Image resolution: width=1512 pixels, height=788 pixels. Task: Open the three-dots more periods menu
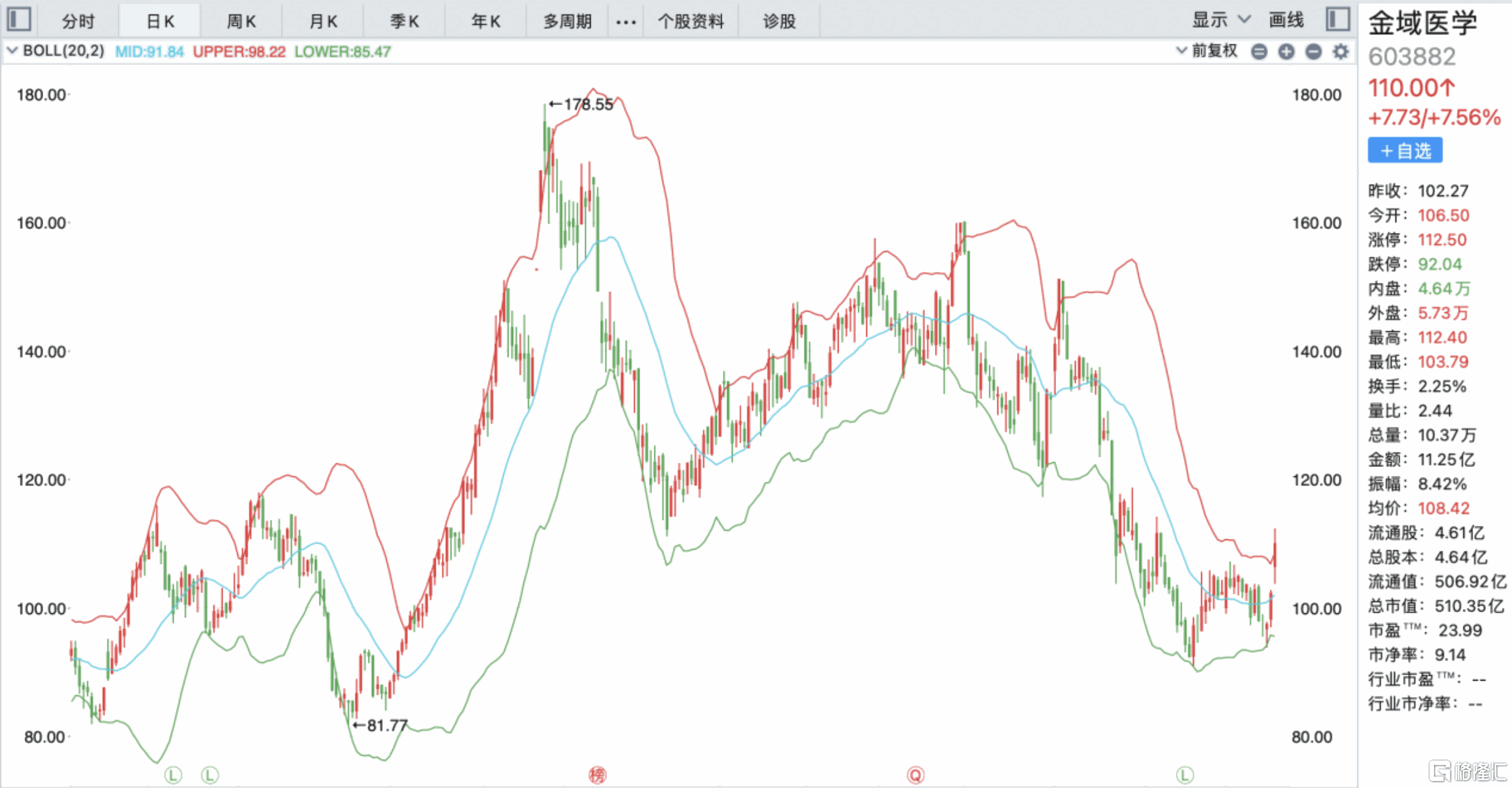tap(625, 22)
